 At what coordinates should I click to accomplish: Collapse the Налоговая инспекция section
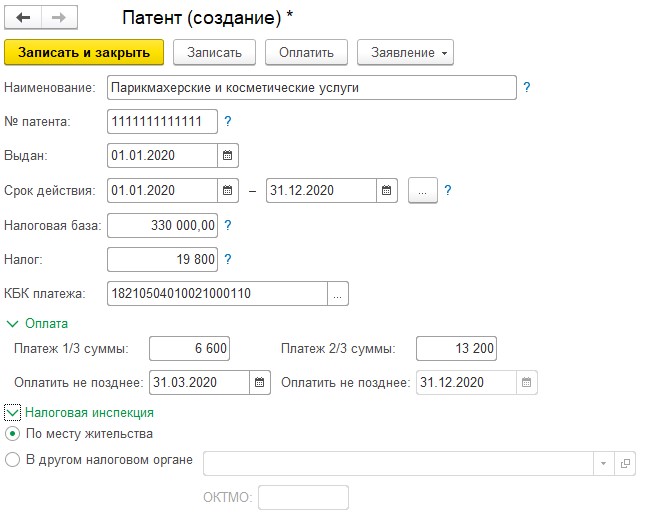[x=13, y=412]
